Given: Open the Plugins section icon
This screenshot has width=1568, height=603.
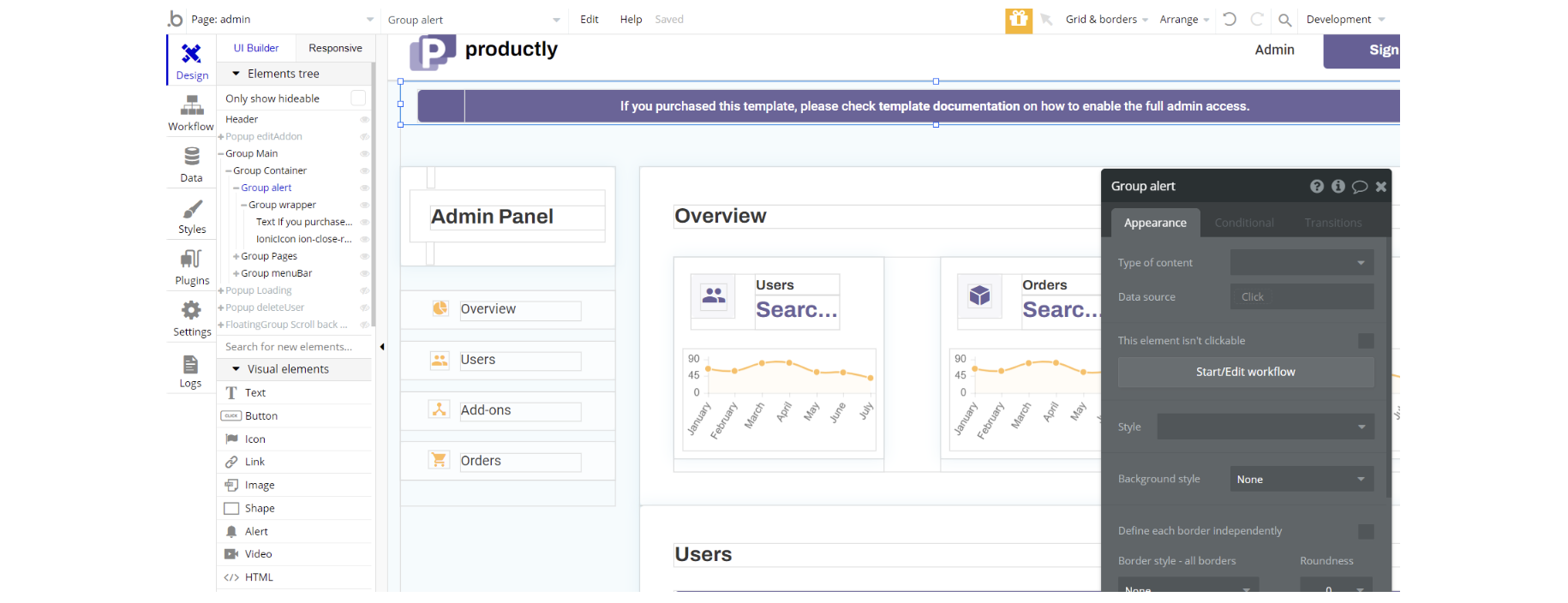Looking at the screenshot, I should point(191,267).
